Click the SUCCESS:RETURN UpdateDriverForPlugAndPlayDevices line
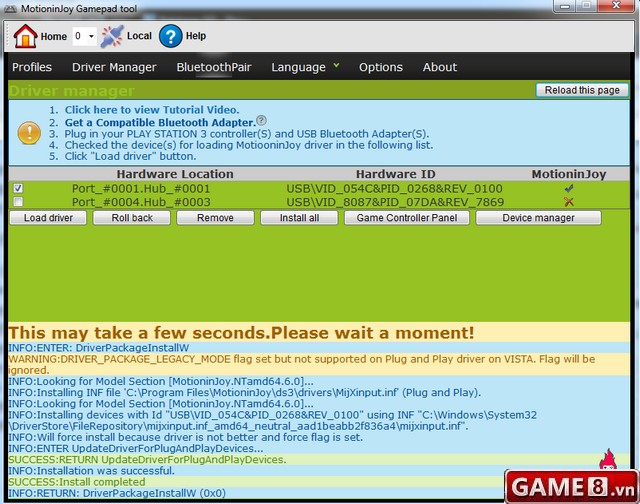640x504 pixels. pos(147,460)
